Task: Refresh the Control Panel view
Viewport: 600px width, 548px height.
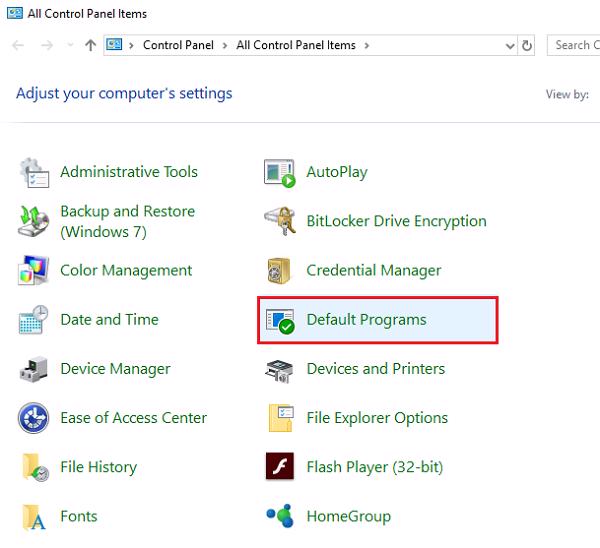Action: tap(527, 46)
